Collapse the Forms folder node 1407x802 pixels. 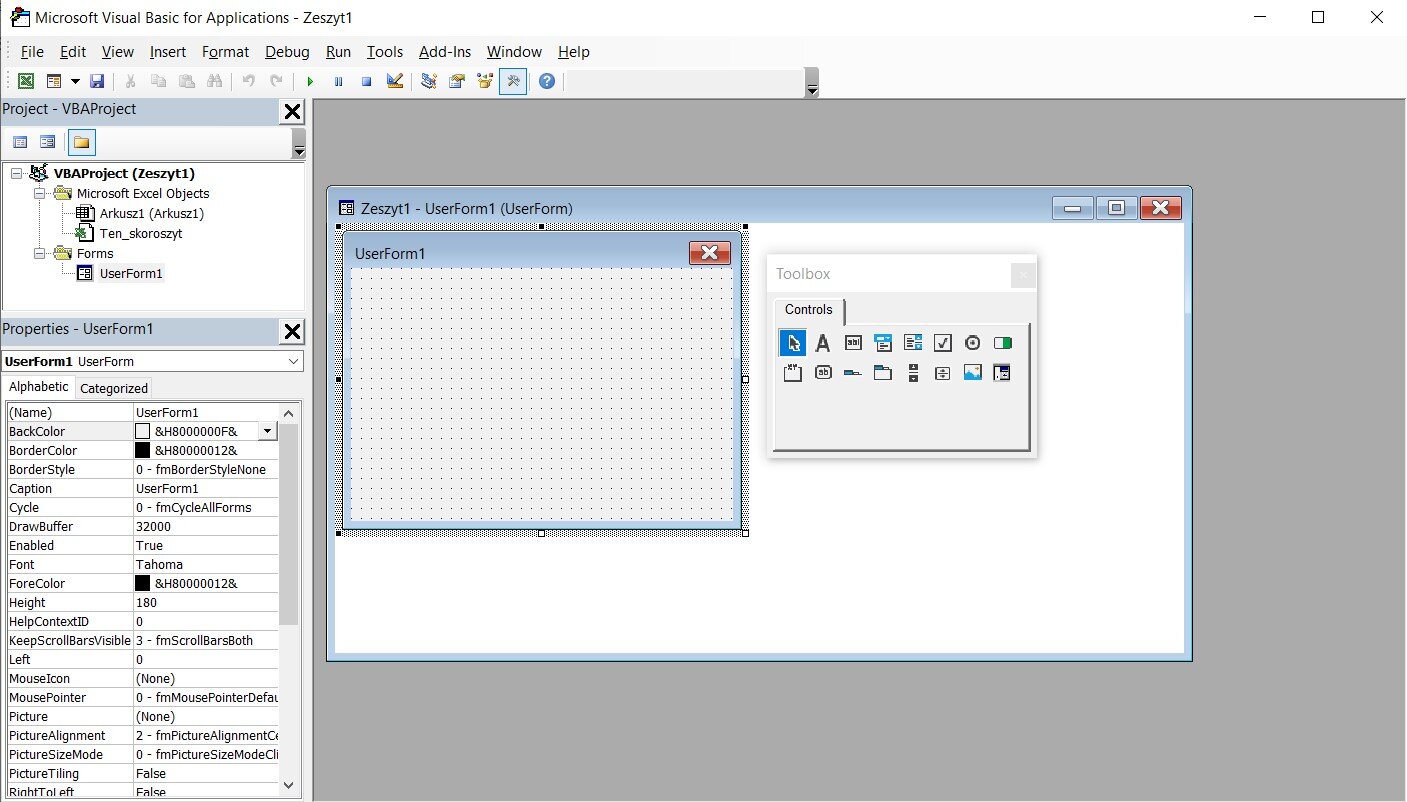(40, 253)
